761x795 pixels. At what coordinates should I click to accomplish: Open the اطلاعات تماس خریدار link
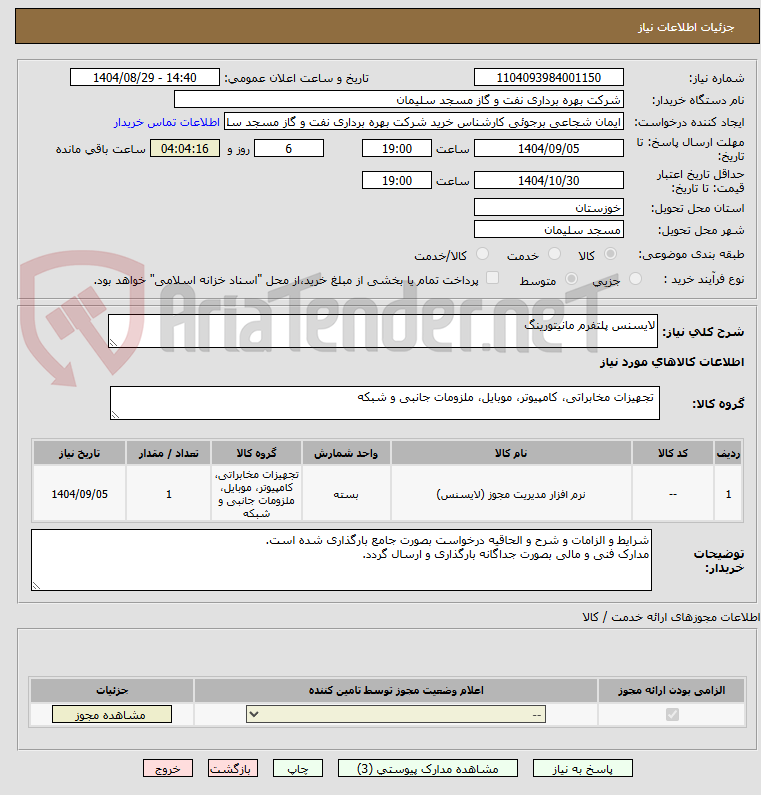[x=167, y=122]
